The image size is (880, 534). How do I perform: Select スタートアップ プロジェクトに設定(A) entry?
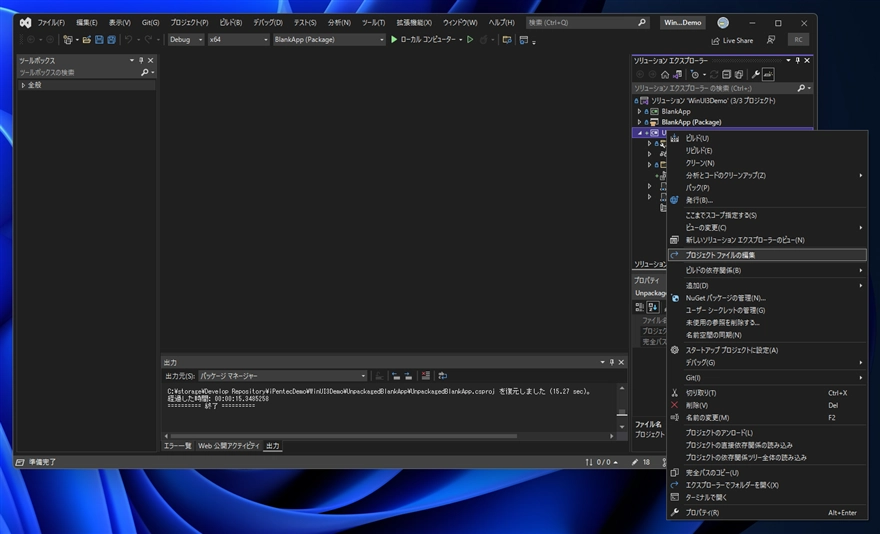pyautogui.click(x=767, y=350)
